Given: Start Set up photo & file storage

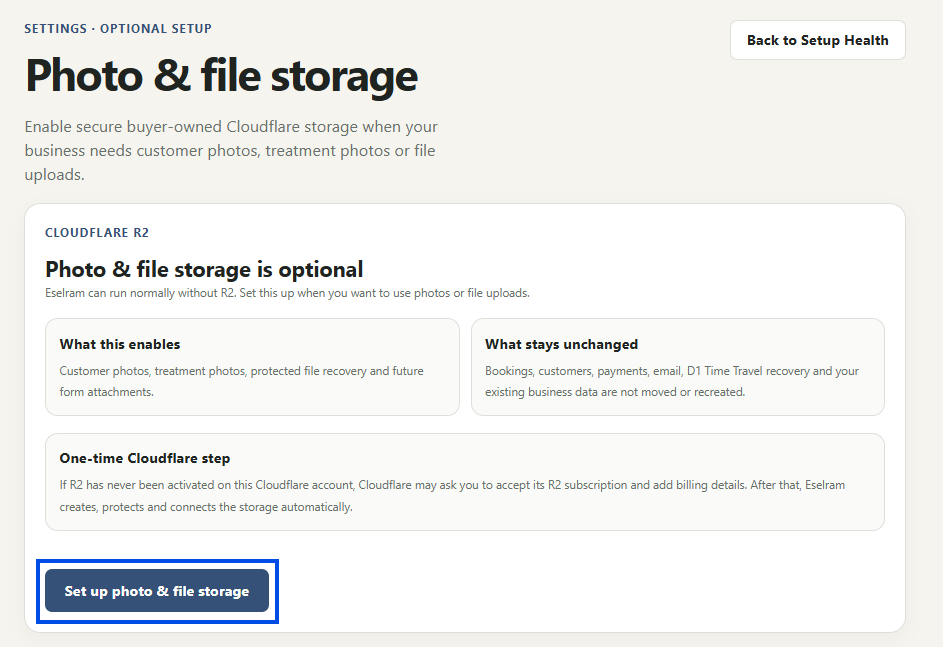Looking at the screenshot, I should 157,591.
